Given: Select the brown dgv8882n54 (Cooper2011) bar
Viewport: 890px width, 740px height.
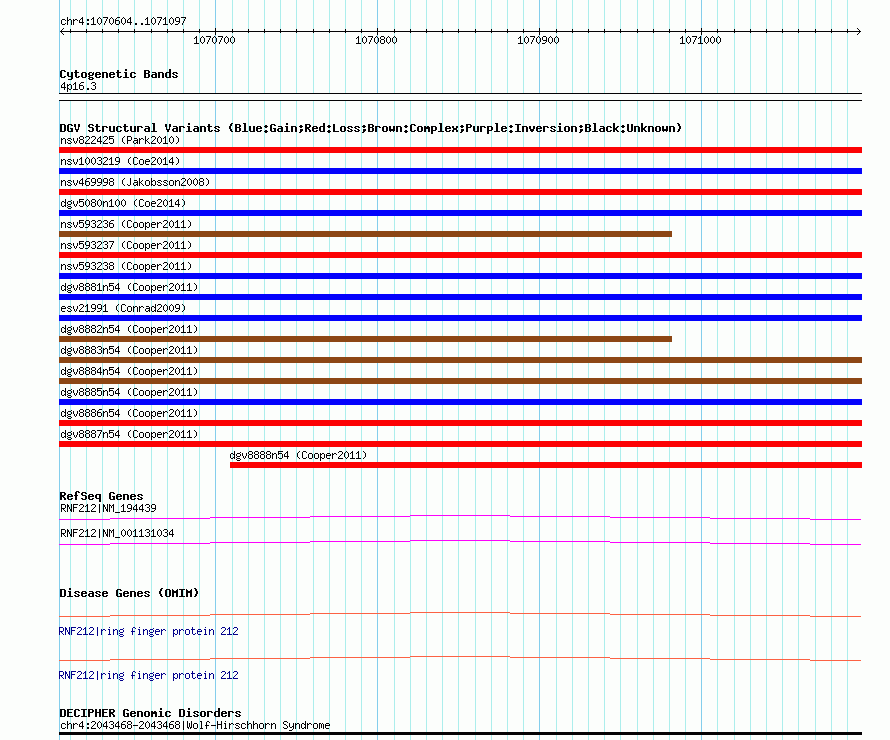Looking at the screenshot, I should tap(366, 339).
